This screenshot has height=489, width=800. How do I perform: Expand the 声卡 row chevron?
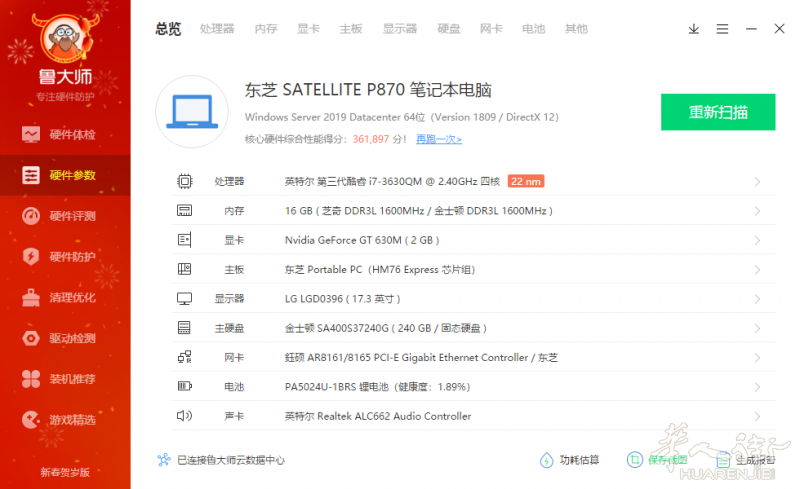[x=757, y=417]
